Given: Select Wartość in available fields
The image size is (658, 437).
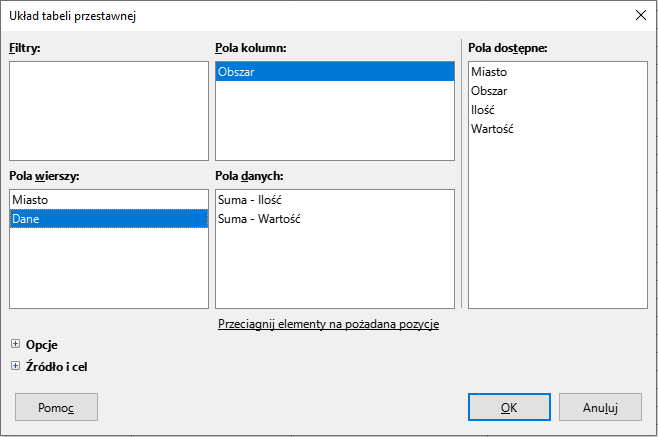Looking at the screenshot, I should coord(491,129).
